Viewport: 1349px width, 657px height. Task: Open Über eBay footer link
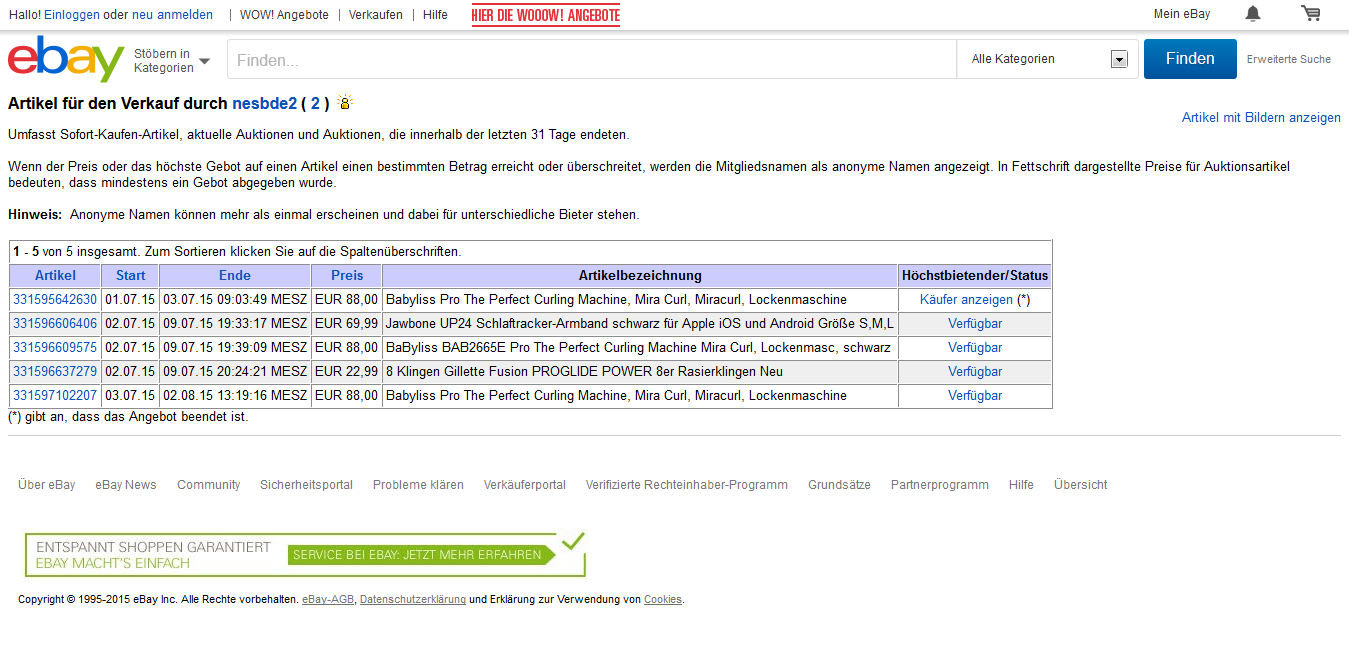point(47,485)
